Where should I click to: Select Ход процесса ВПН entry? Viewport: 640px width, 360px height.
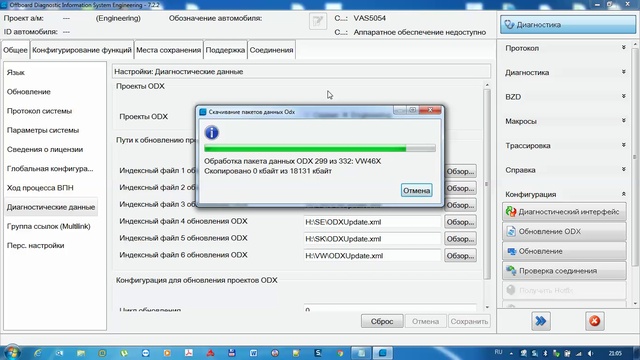40,188
